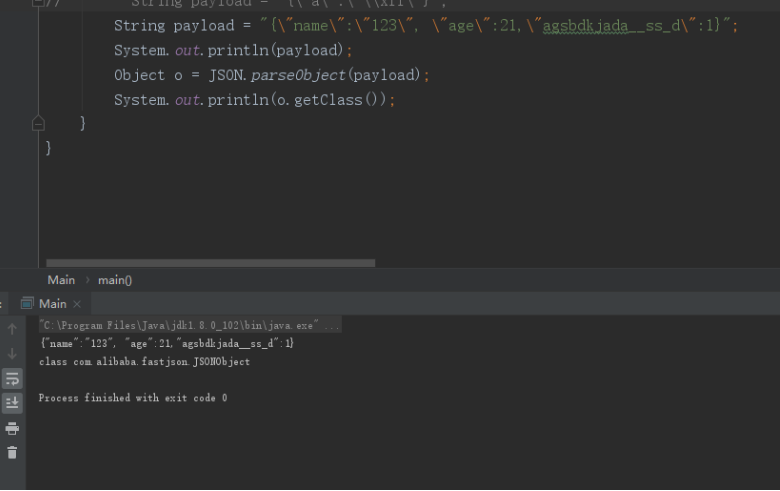780x491 pixels.
Task: Click the underlined 'agsbdkjada__ss_d' key in the code
Action: click(611, 25)
